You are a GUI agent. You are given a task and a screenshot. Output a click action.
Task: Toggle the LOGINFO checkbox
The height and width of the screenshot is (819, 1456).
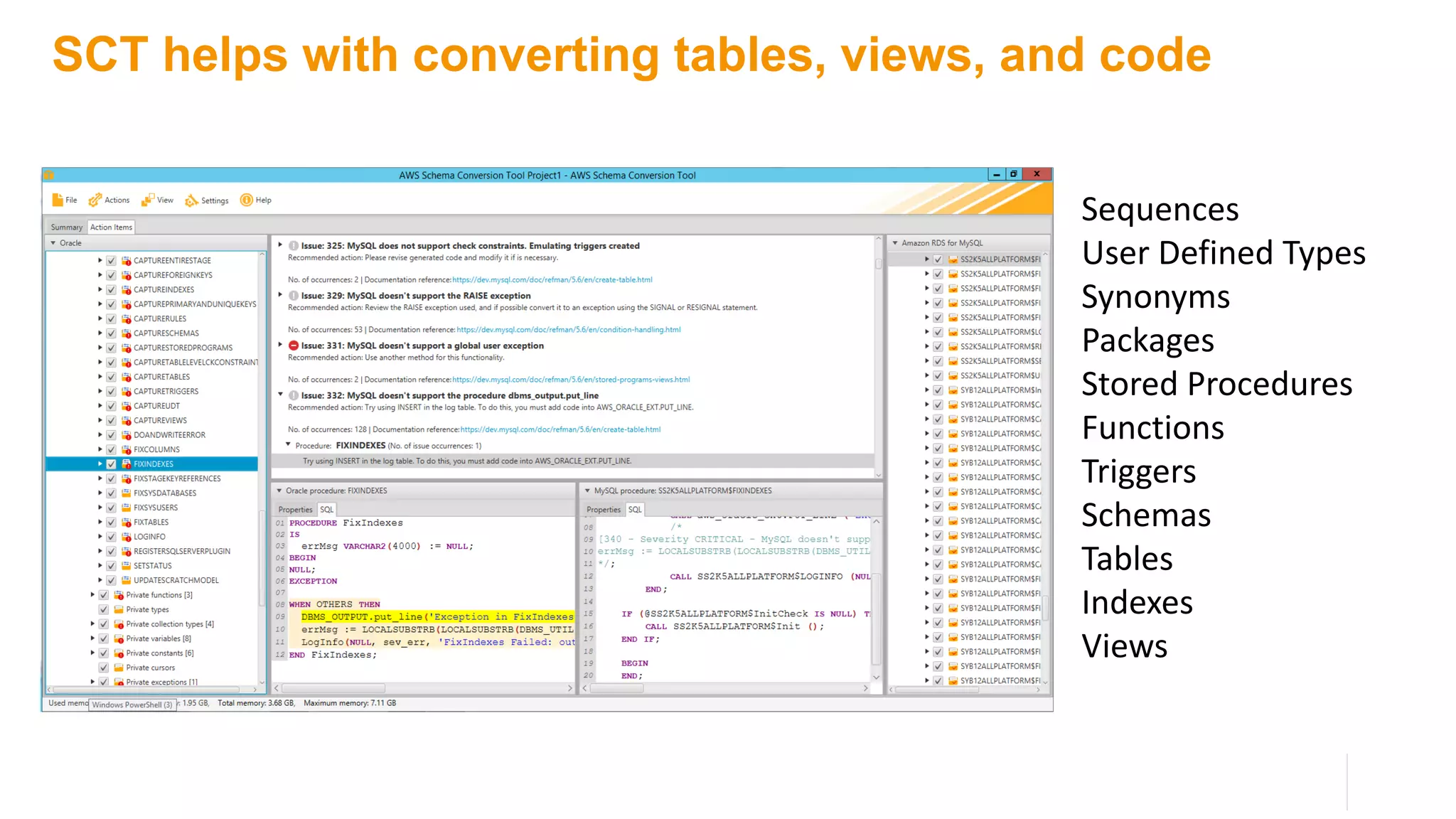pyautogui.click(x=112, y=537)
